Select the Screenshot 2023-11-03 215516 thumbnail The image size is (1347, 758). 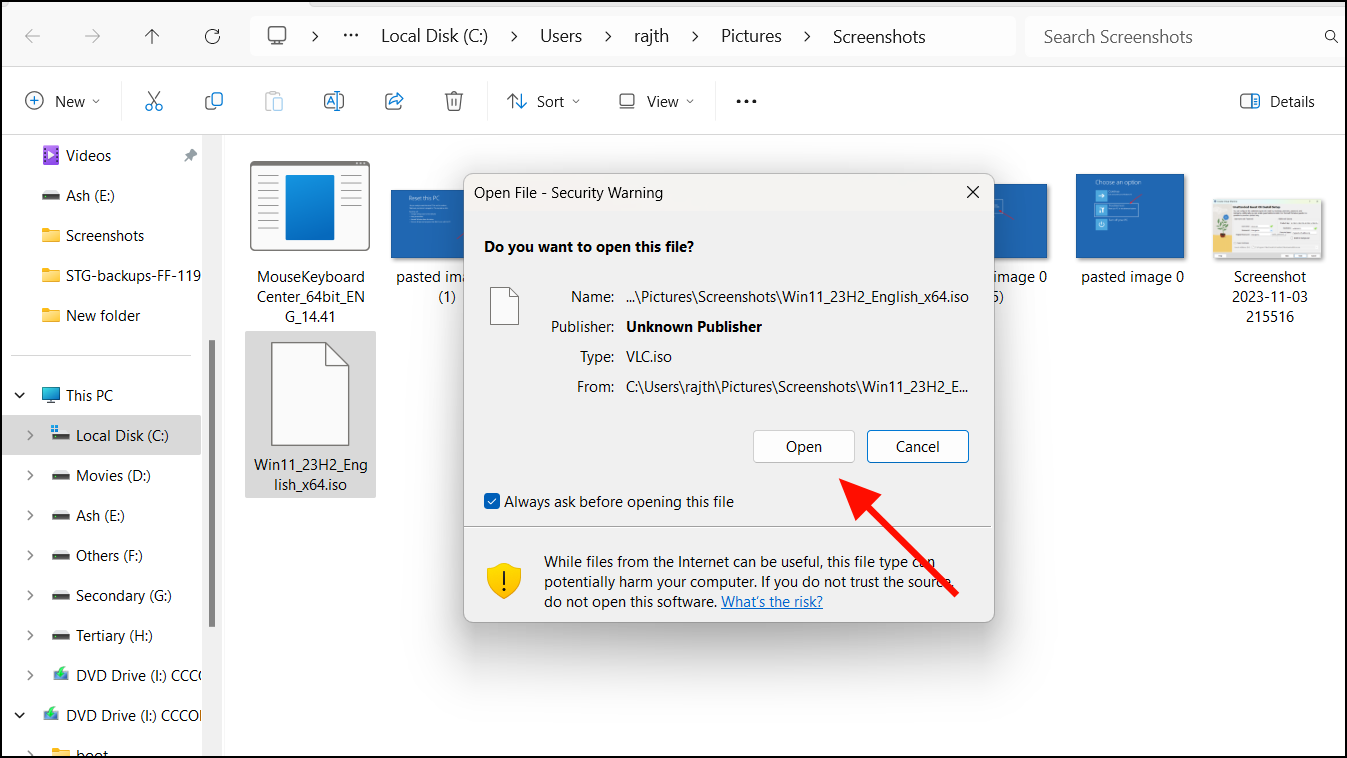(x=1270, y=228)
